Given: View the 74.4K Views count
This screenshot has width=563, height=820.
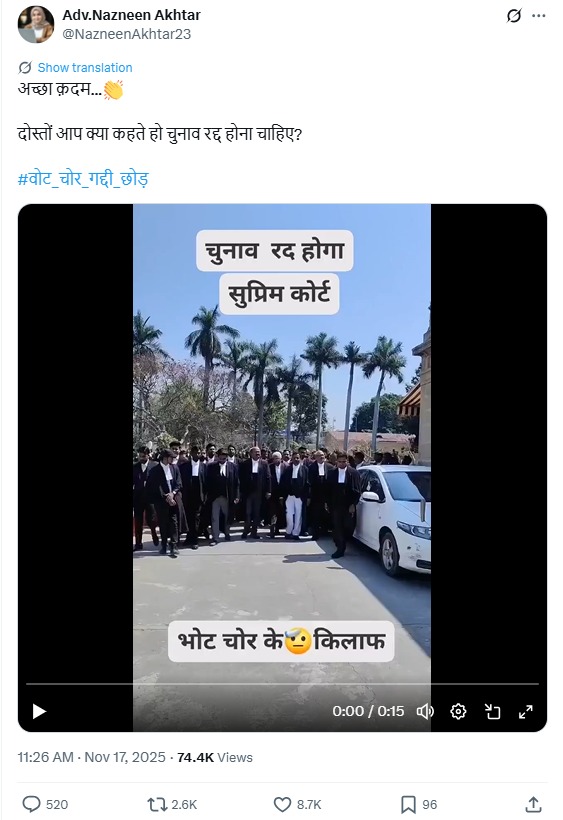Looking at the screenshot, I should (x=215, y=757).
